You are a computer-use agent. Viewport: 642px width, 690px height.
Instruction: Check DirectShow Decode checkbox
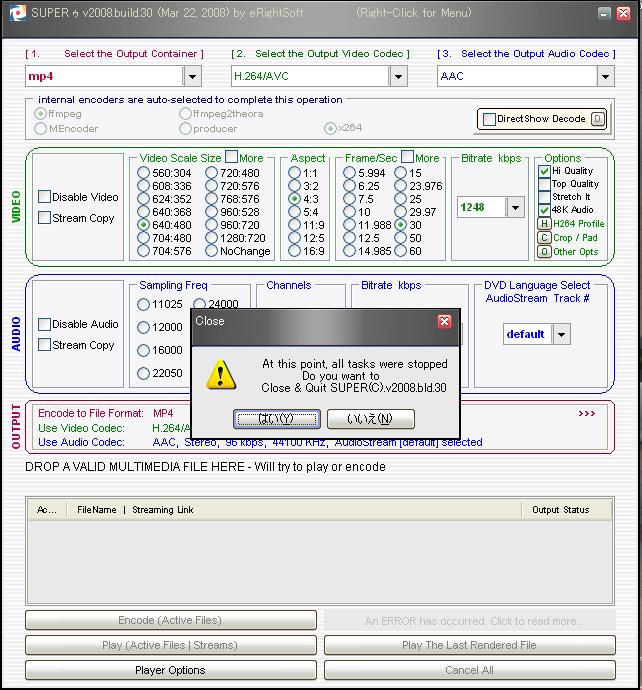(x=489, y=119)
